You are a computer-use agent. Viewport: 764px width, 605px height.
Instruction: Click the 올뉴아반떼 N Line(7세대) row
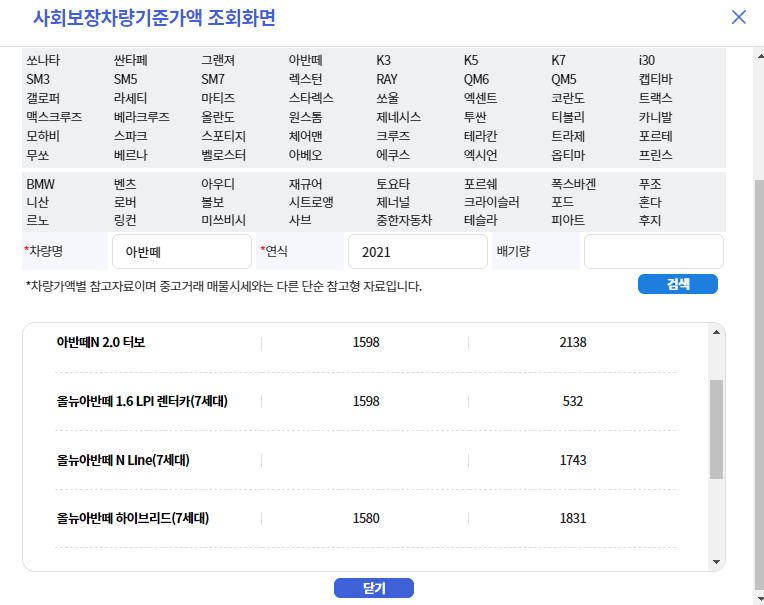(365, 460)
